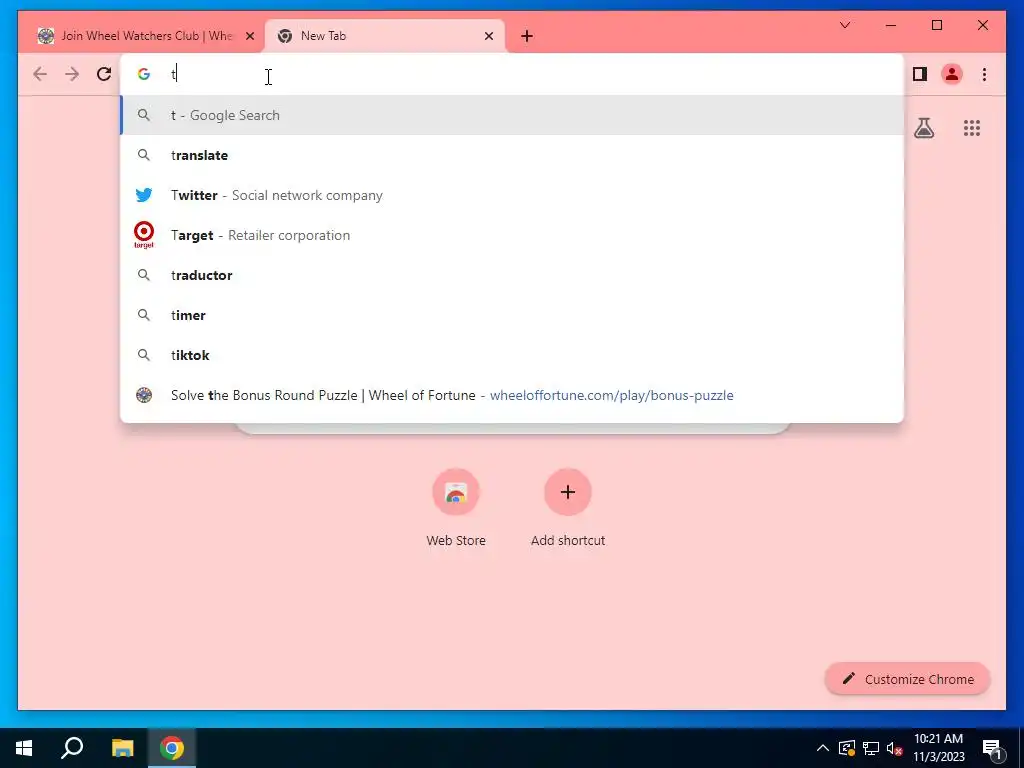Viewport: 1024px width, 768px height.
Task: Click the Add shortcut button
Action: tap(568, 507)
